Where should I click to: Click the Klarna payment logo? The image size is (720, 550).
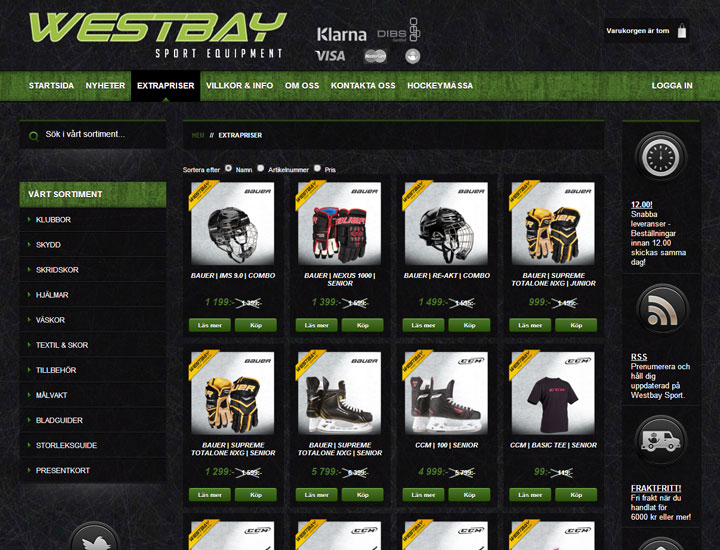(x=342, y=34)
